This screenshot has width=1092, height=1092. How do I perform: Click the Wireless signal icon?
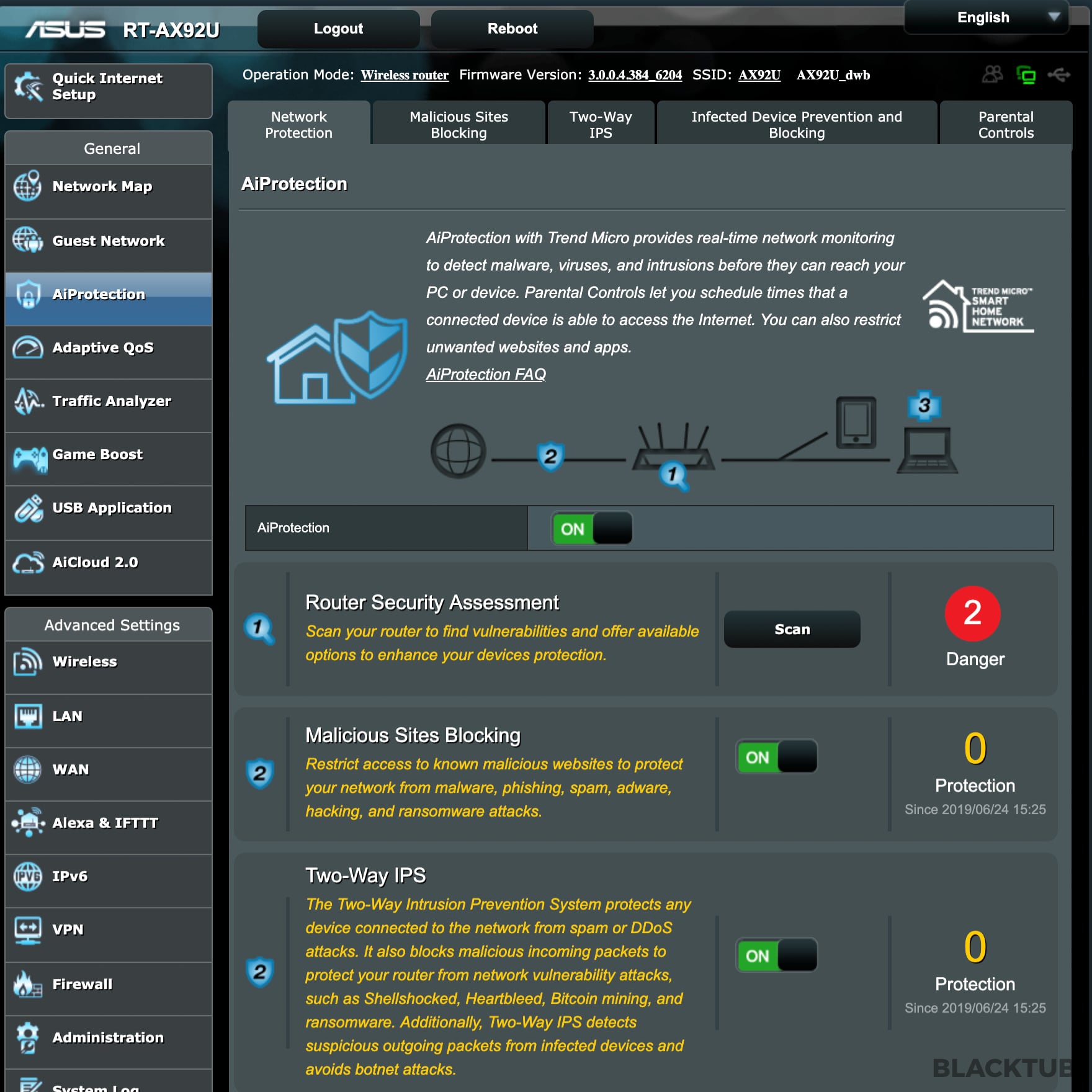pyautogui.click(x=27, y=661)
